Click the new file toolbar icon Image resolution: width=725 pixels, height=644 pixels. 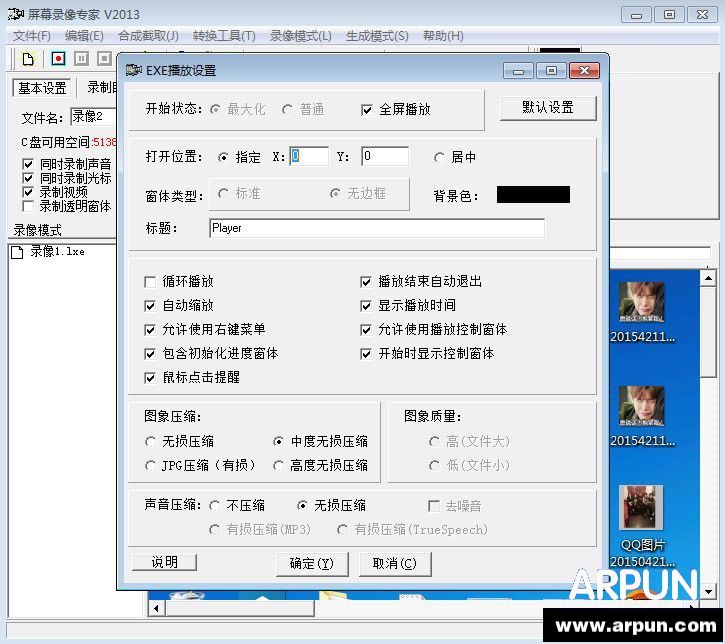pyautogui.click(x=28, y=59)
